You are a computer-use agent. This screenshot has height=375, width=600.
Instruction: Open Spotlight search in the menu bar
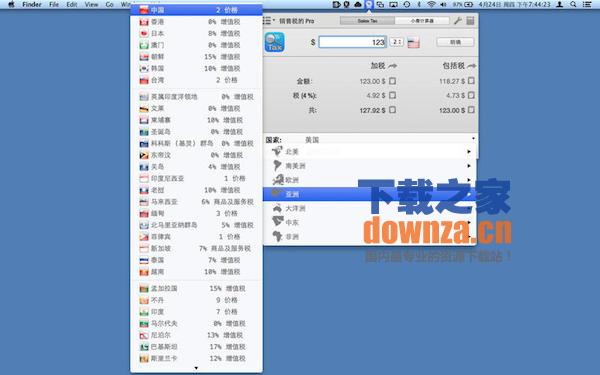[573, 5]
